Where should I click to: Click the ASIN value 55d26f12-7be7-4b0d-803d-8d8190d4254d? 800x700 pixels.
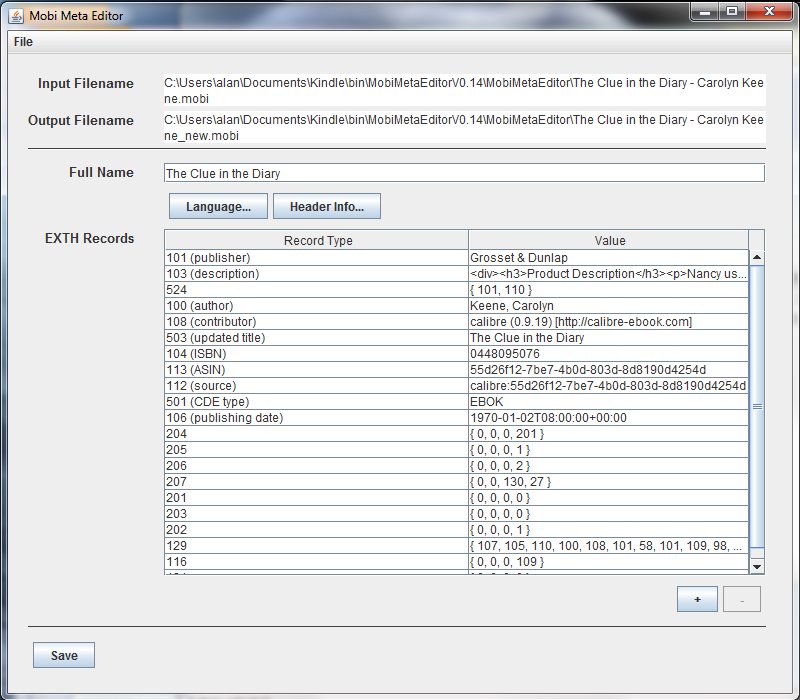tap(609, 369)
